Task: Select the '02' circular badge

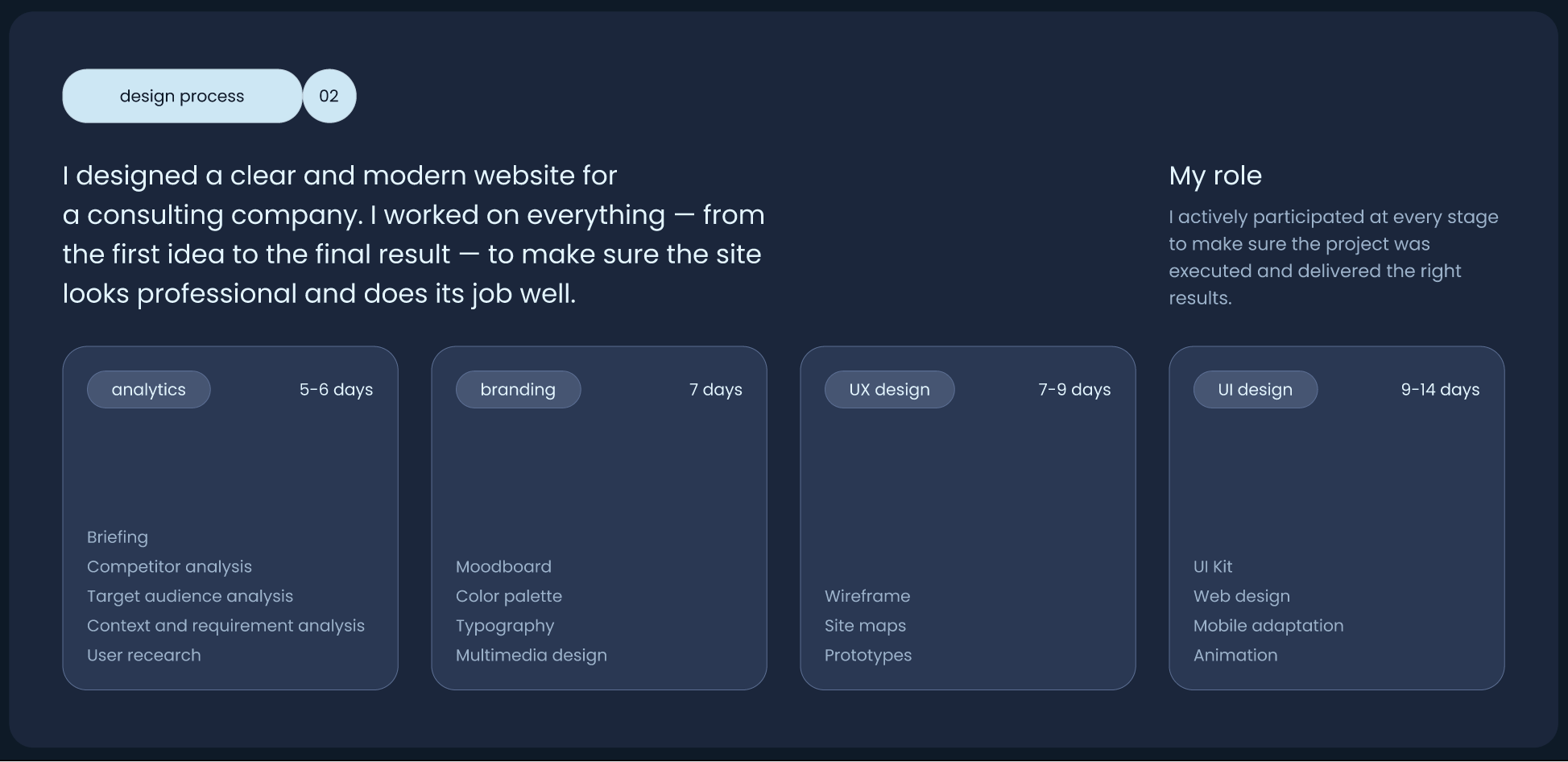Action: coord(329,96)
